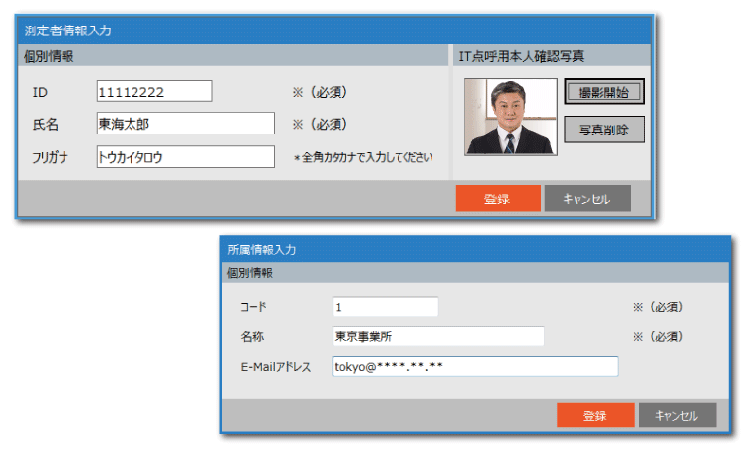
Task: Click the フリガナ label text
Action: tap(49, 157)
